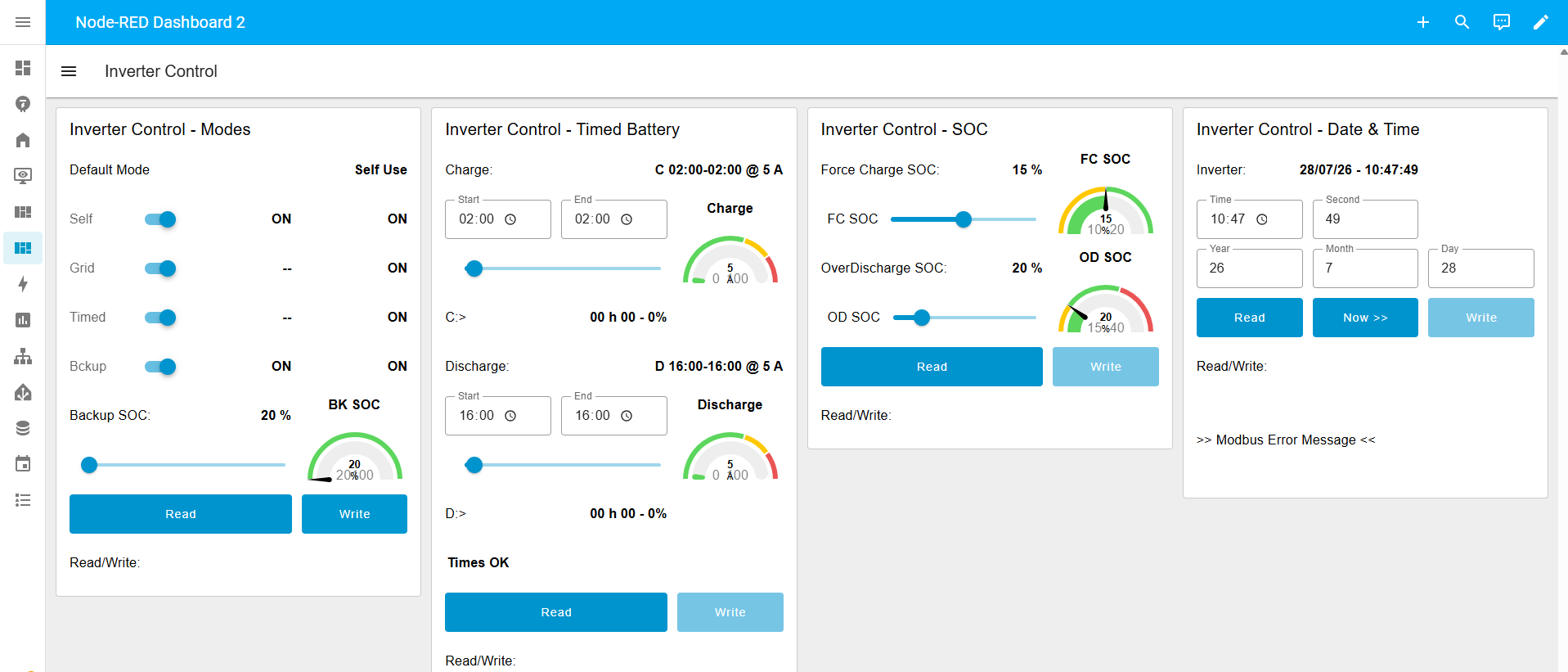Open the chat message icon in header
This screenshot has height=672, width=1568.
1502,22
